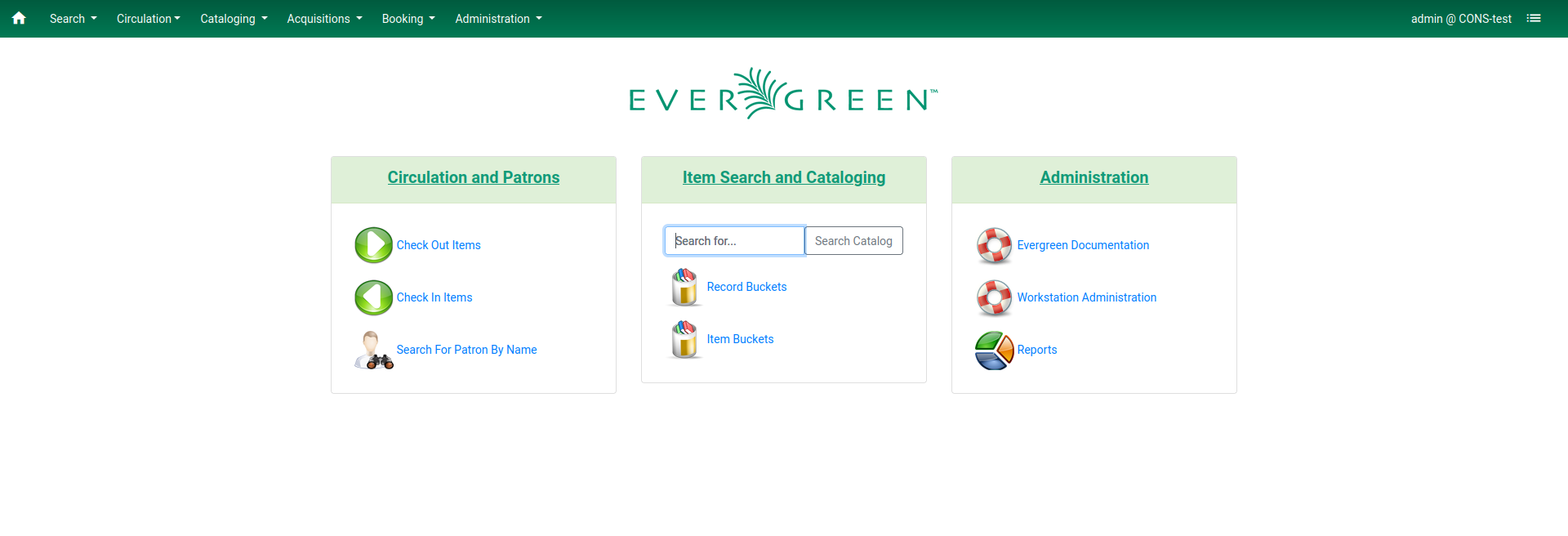Click the patron search binoculars icon

(373, 350)
